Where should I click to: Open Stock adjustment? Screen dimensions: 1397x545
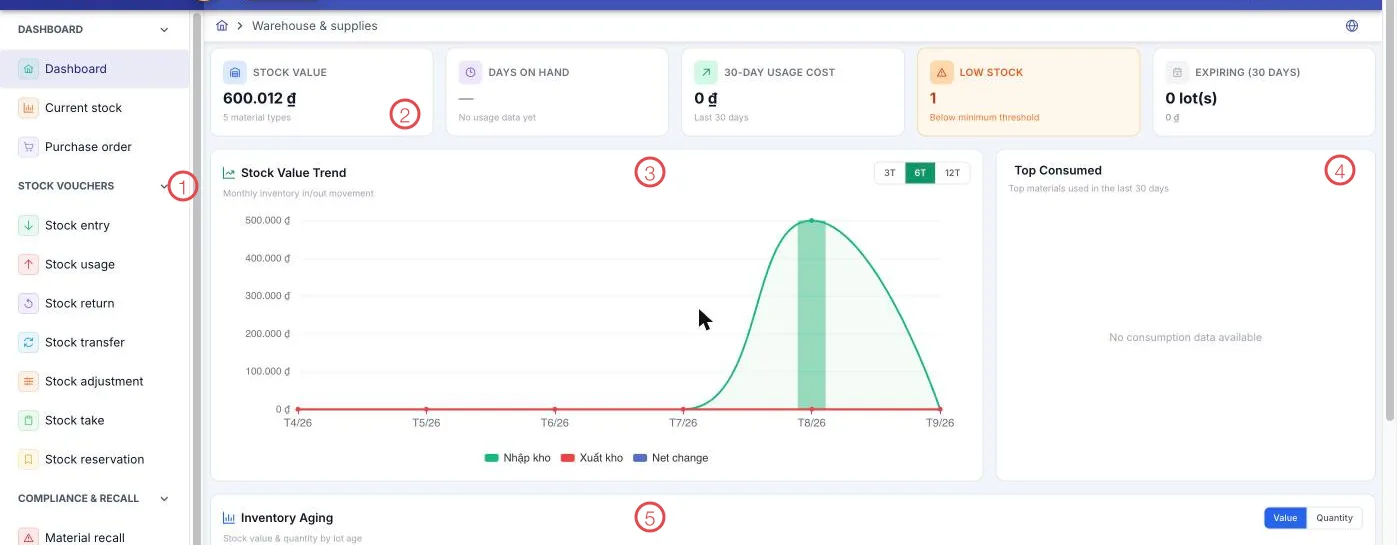[94, 381]
